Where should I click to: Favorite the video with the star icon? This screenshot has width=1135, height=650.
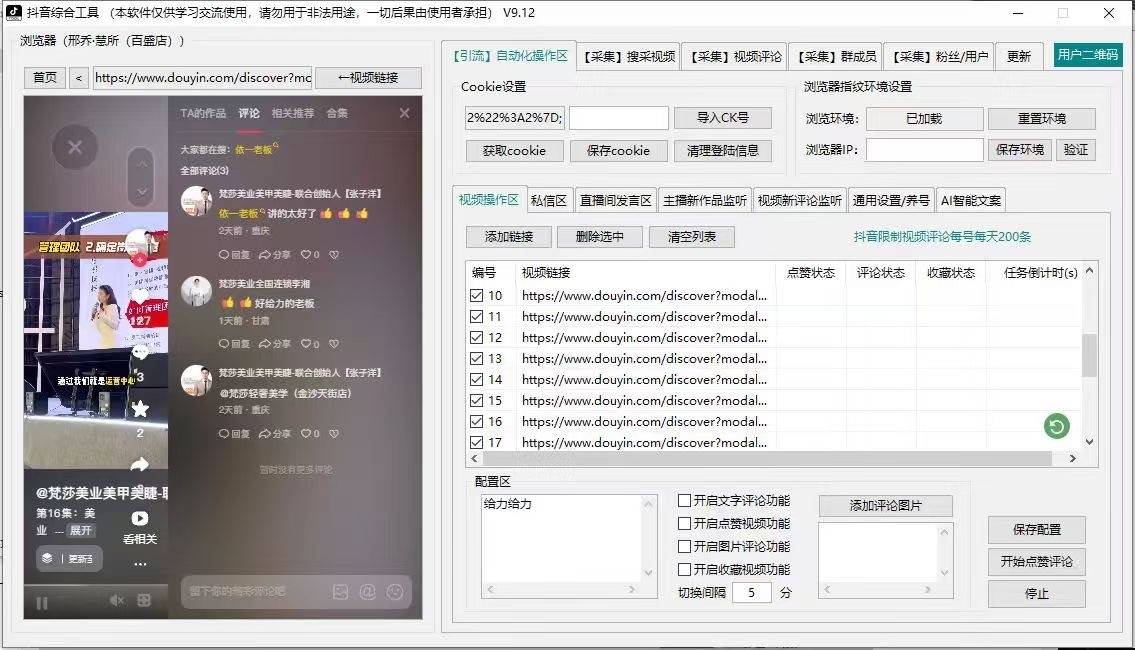[x=140, y=409]
